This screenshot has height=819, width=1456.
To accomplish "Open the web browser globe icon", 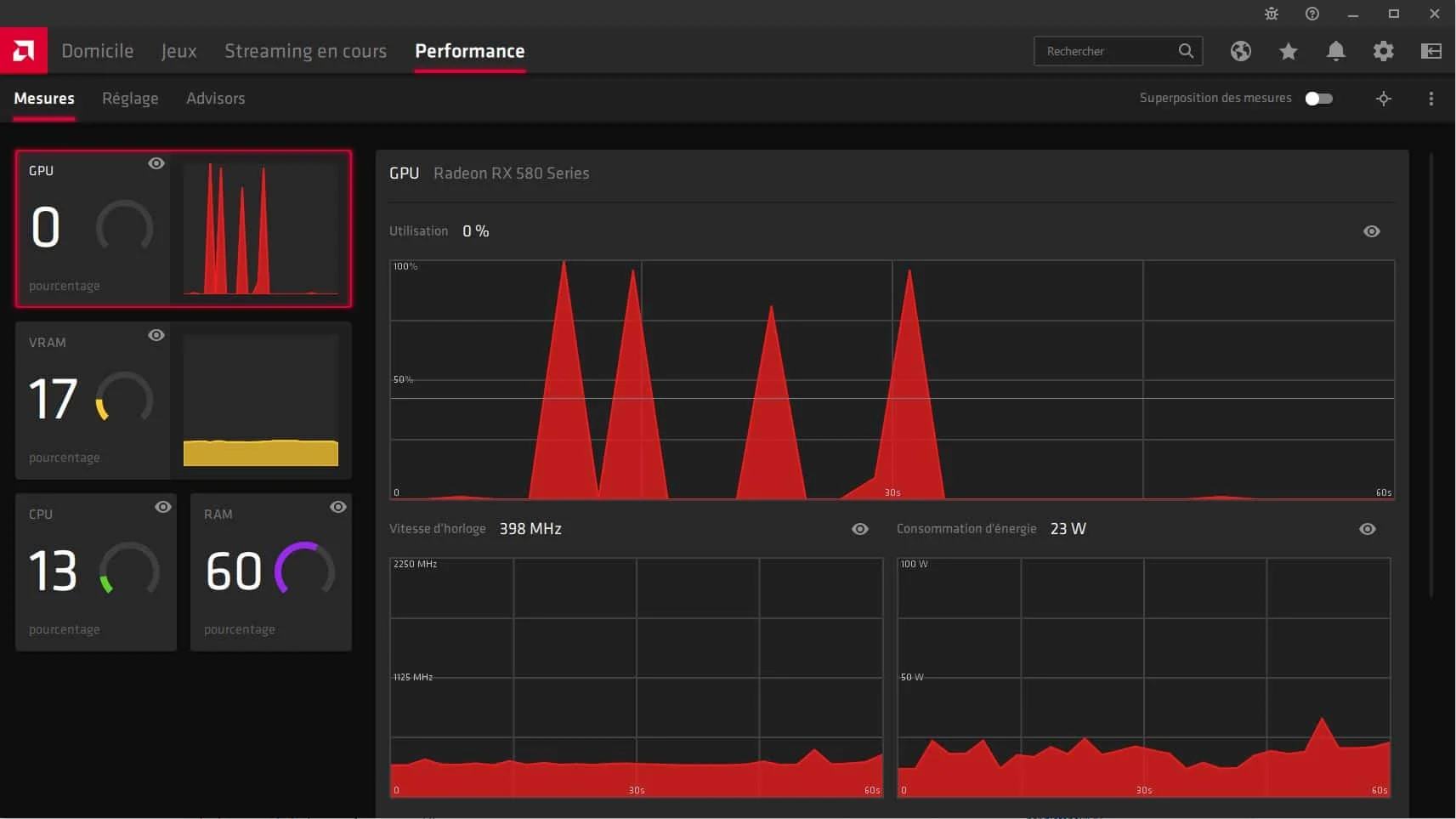I will 1241,51.
